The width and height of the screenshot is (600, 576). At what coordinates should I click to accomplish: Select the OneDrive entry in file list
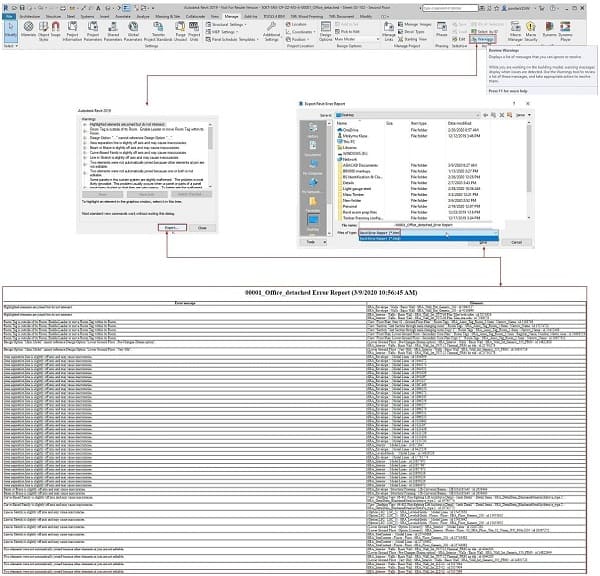pos(348,130)
